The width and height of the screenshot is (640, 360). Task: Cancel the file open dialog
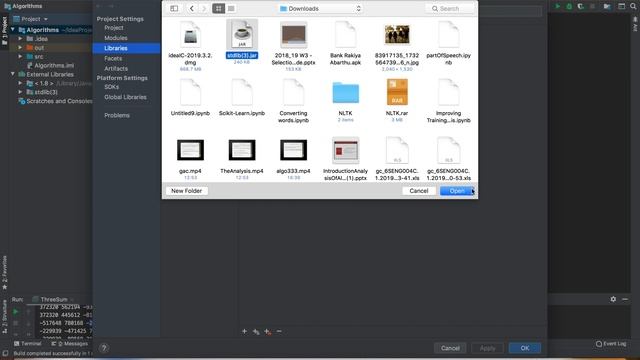pos(419,191)
